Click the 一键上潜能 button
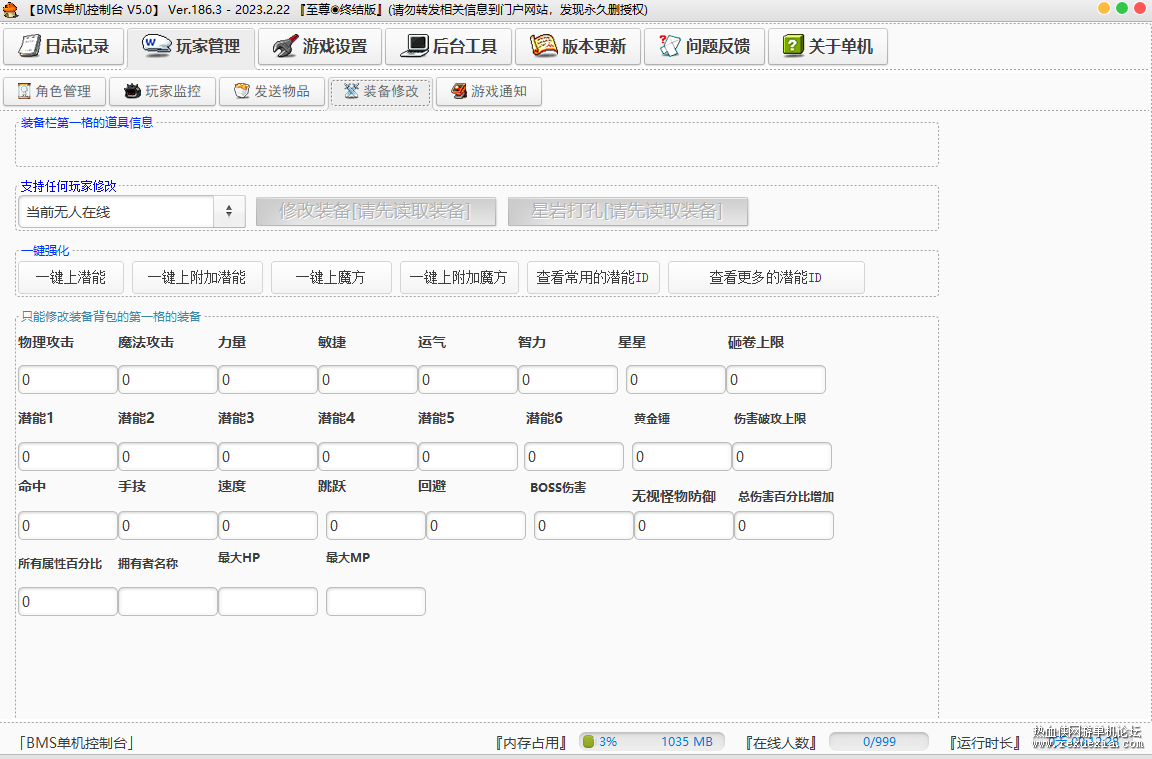 coord(71,277)
